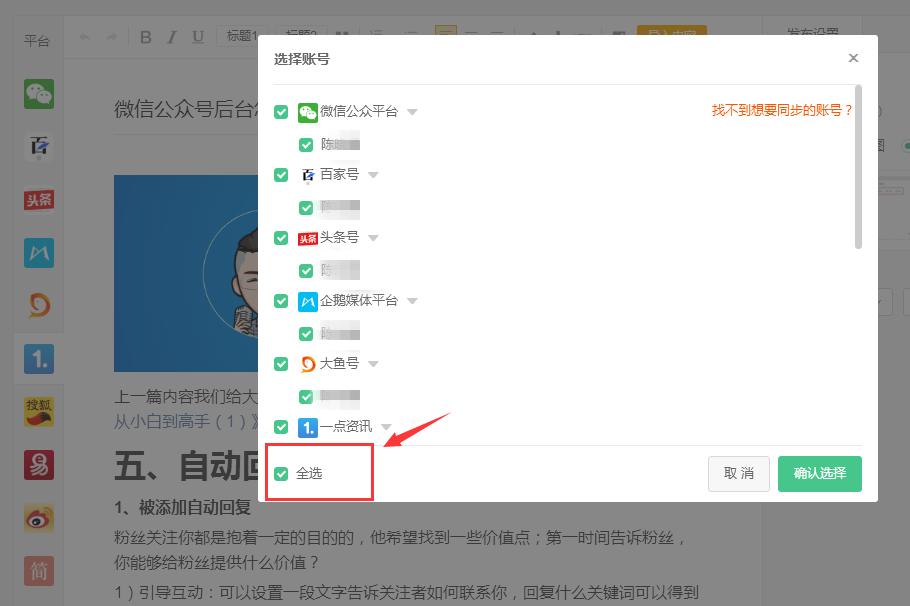
Task: Open the 简书 platform icon
Action: (x=38, y=570)
